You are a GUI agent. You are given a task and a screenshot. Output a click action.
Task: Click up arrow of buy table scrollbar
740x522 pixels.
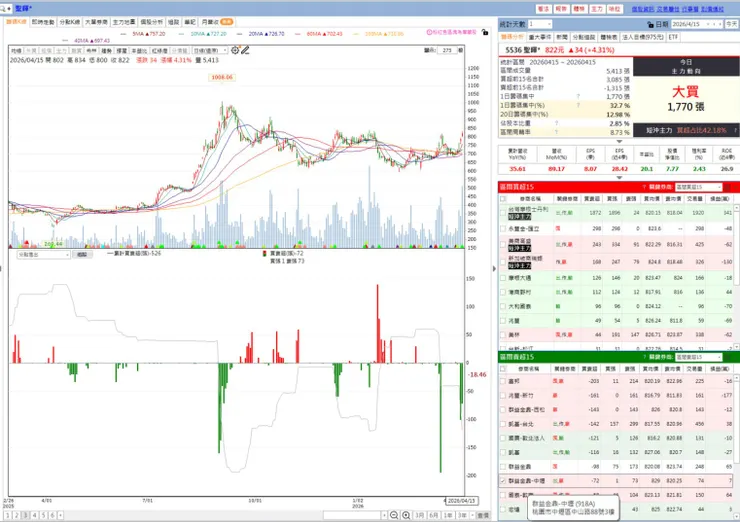tap(736, 208)
